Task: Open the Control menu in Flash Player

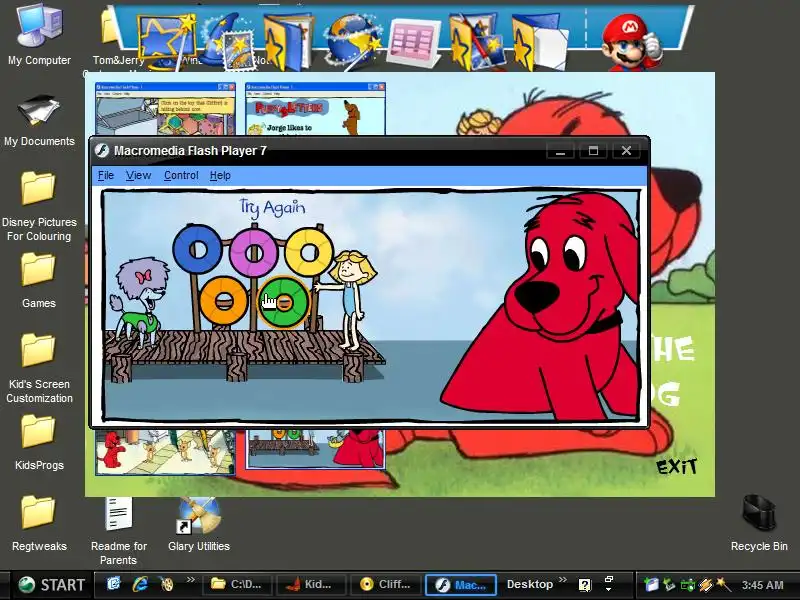Action: coord(181,176)
